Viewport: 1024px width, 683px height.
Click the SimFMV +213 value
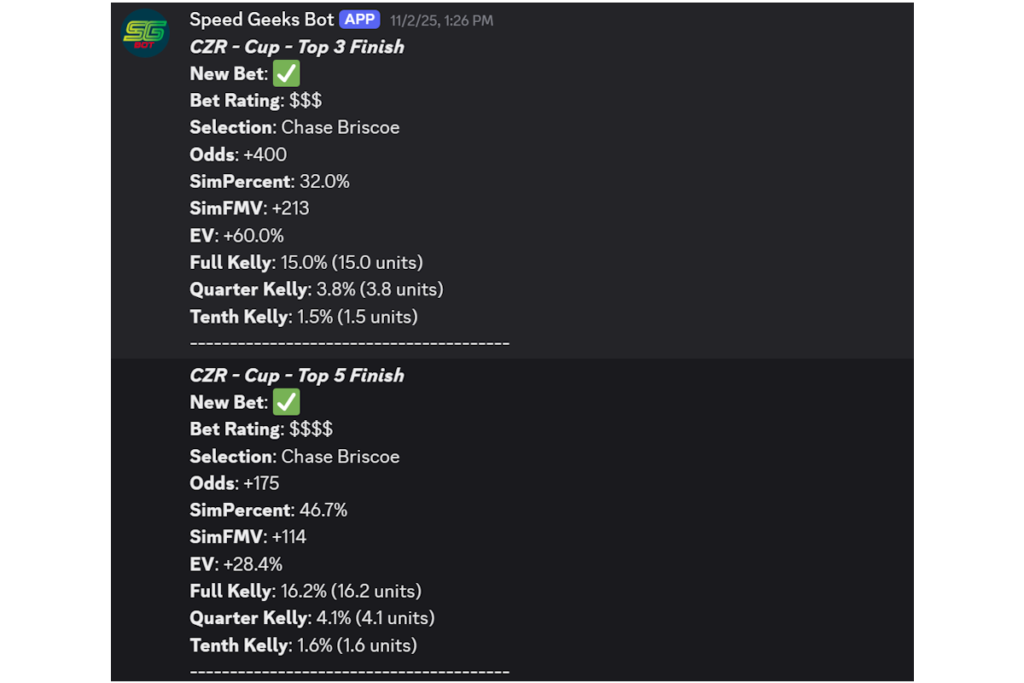click(x=290, y=209)
